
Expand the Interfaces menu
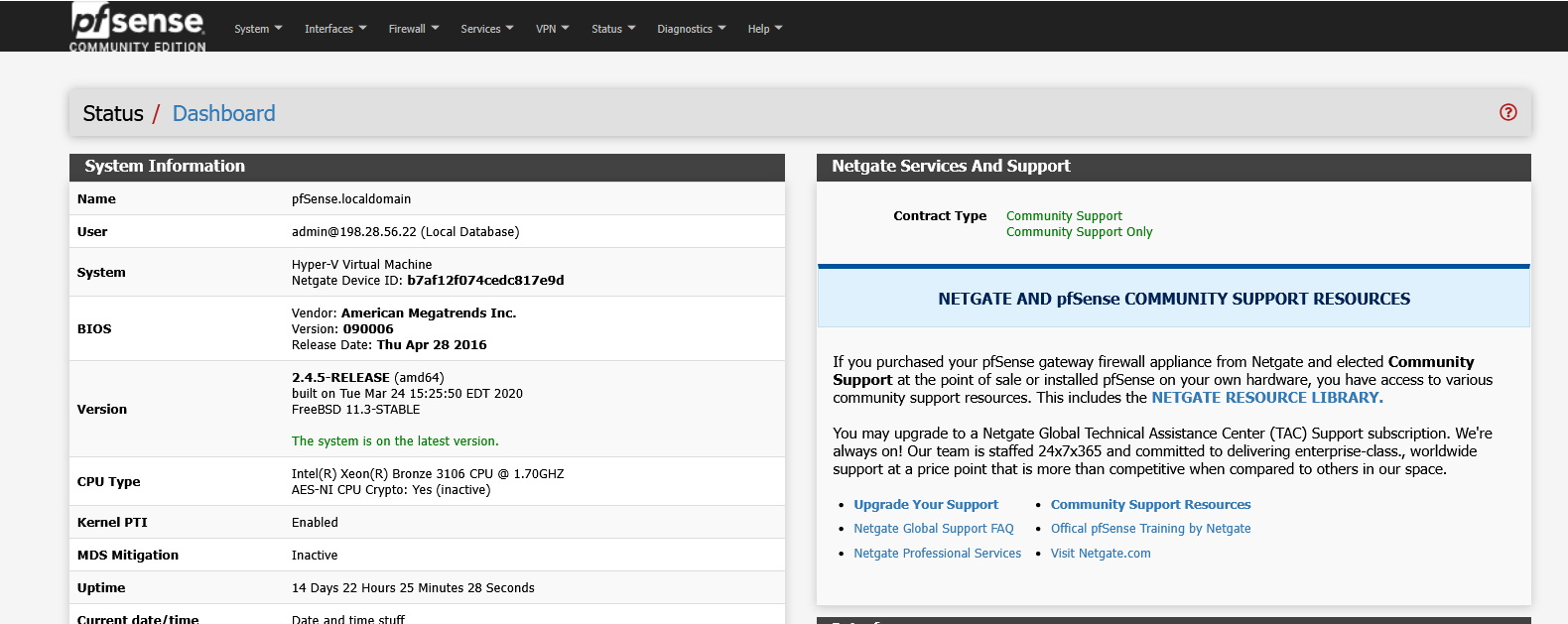[335, 29]
